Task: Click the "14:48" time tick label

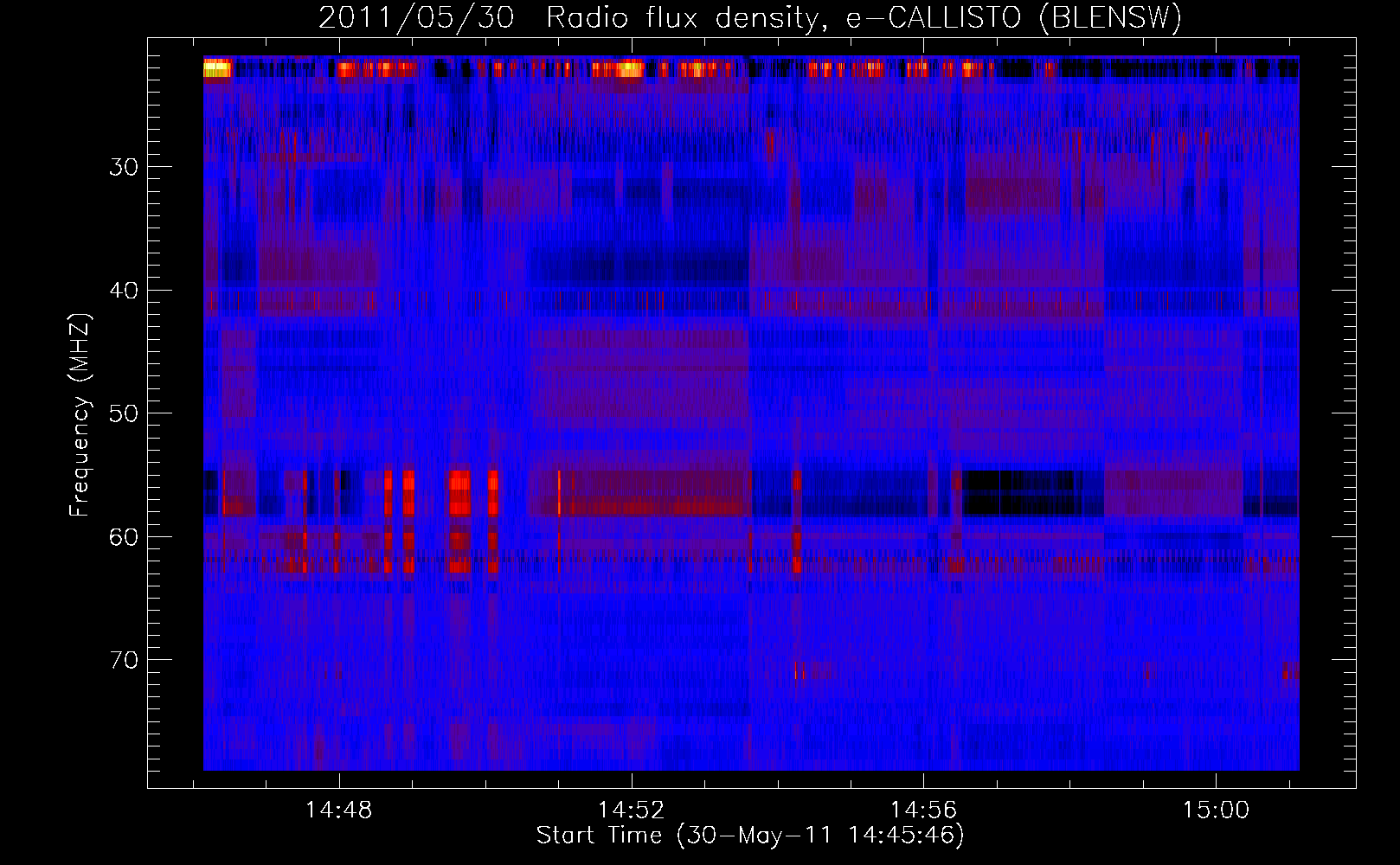Action: tap(339, 811)
